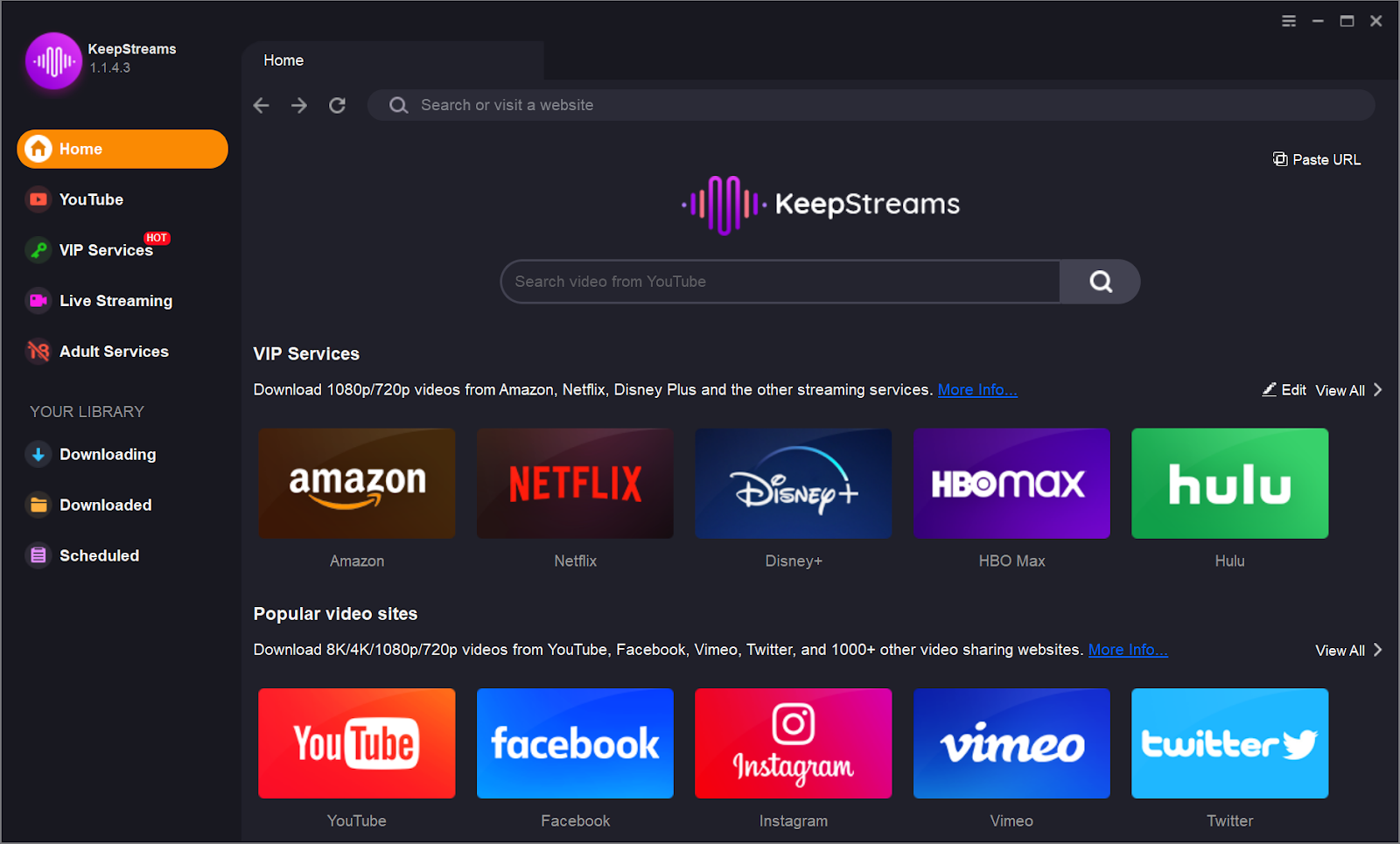
Task: Click the Edit pencil icon
Action: [x=1269, y=390]
